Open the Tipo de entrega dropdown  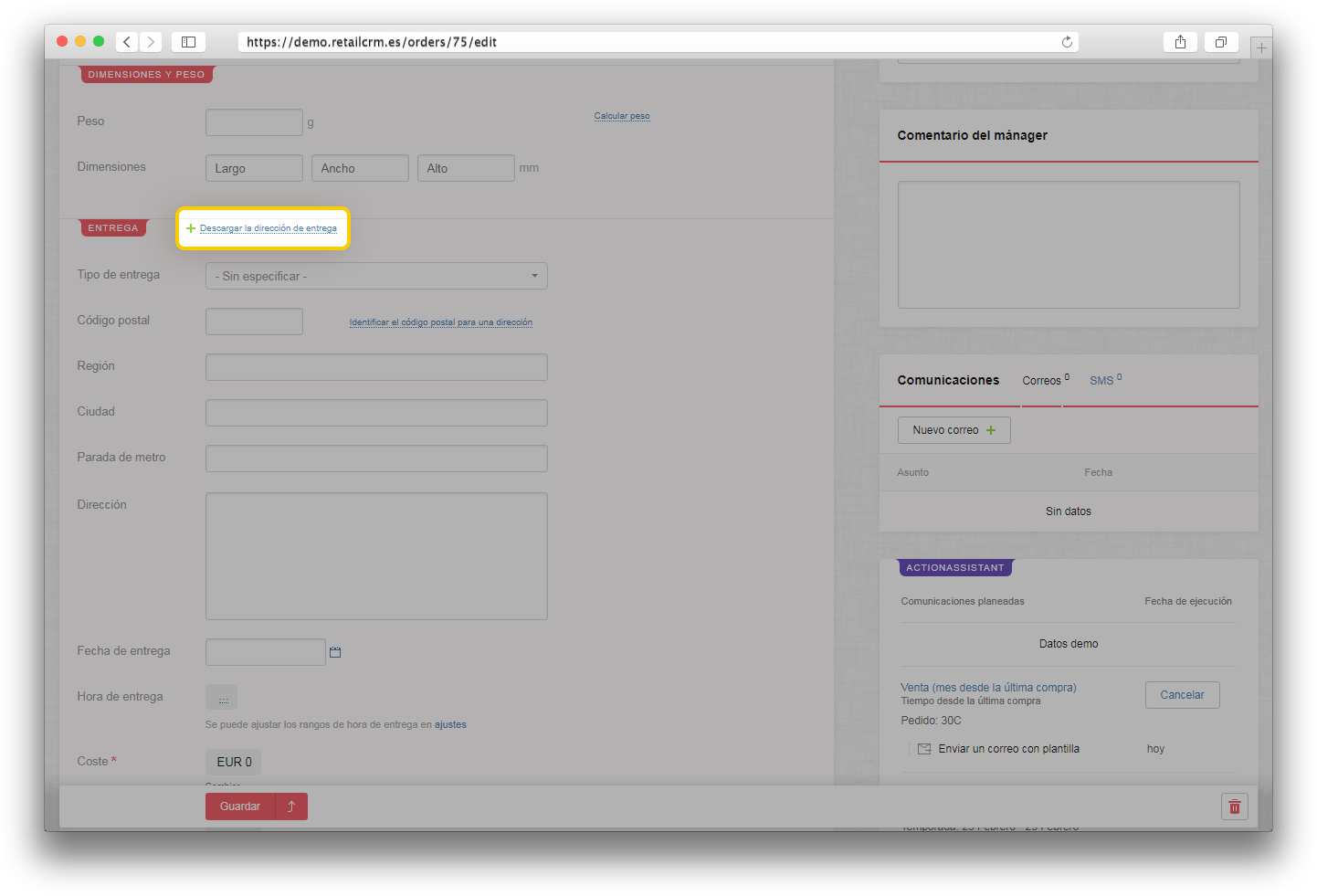pyautogui.click(x=376, y=276)
